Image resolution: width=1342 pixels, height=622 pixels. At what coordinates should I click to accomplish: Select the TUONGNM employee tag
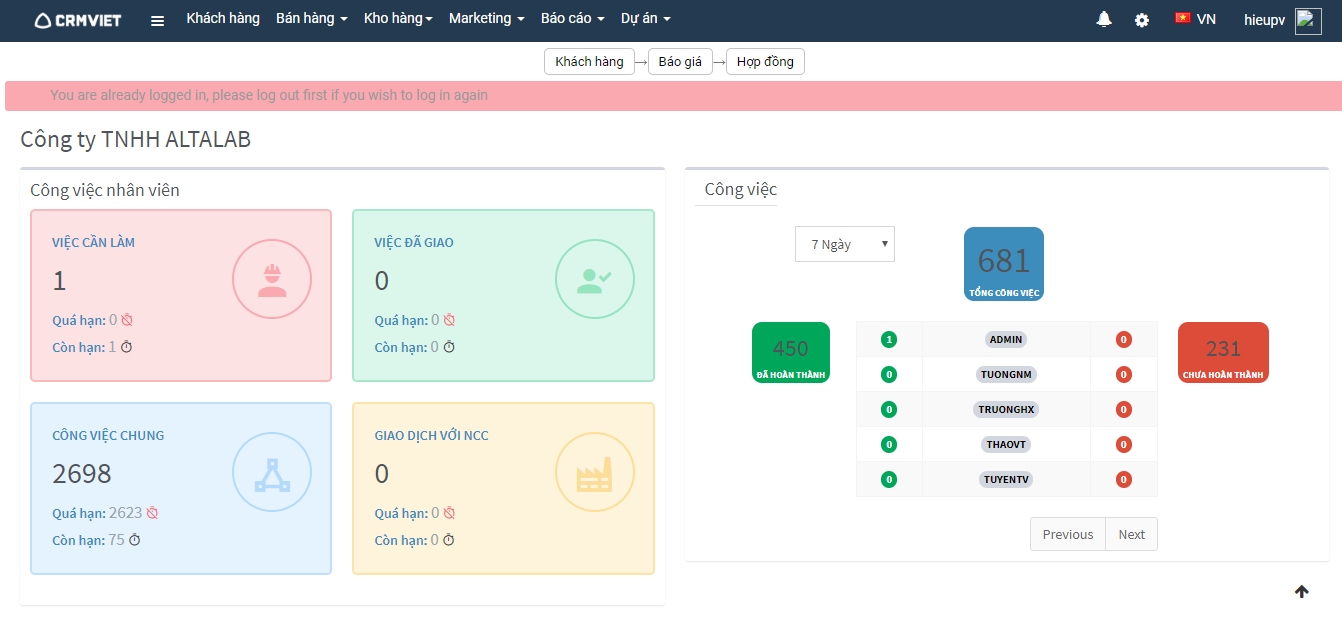click(1006, 374)
